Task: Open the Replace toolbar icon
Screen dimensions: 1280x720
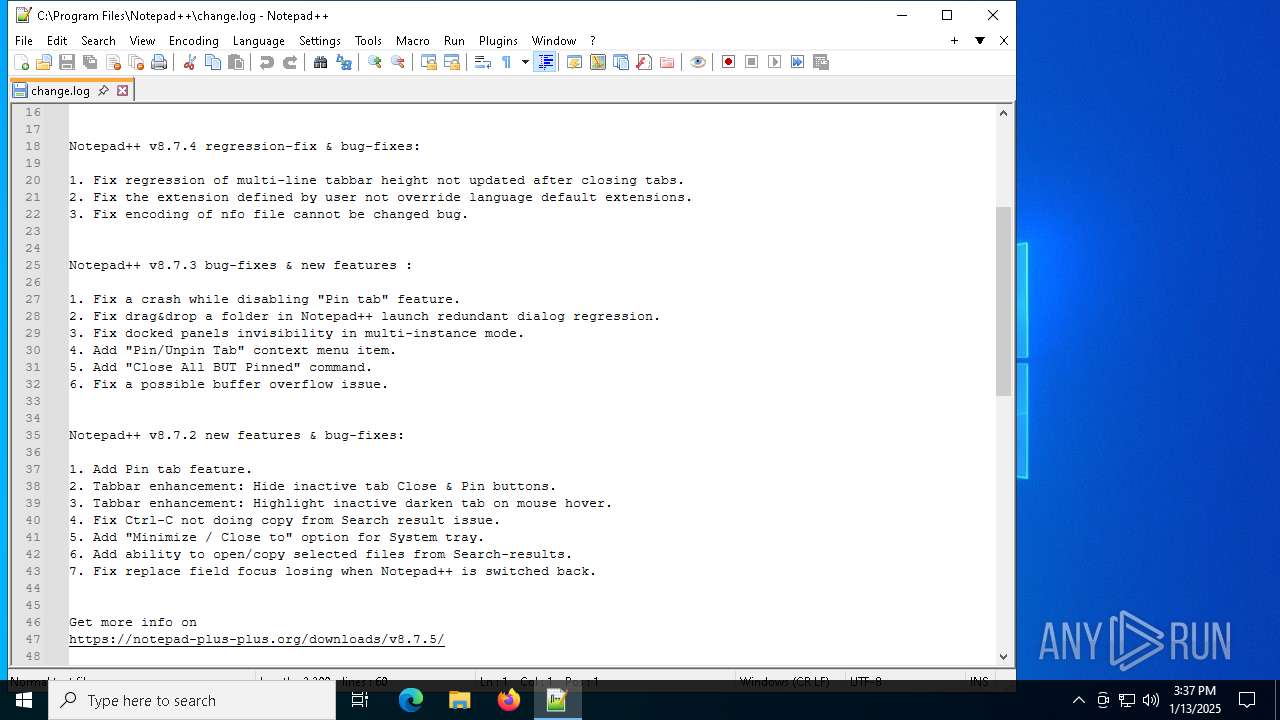Action: click(x=344, y=62)
